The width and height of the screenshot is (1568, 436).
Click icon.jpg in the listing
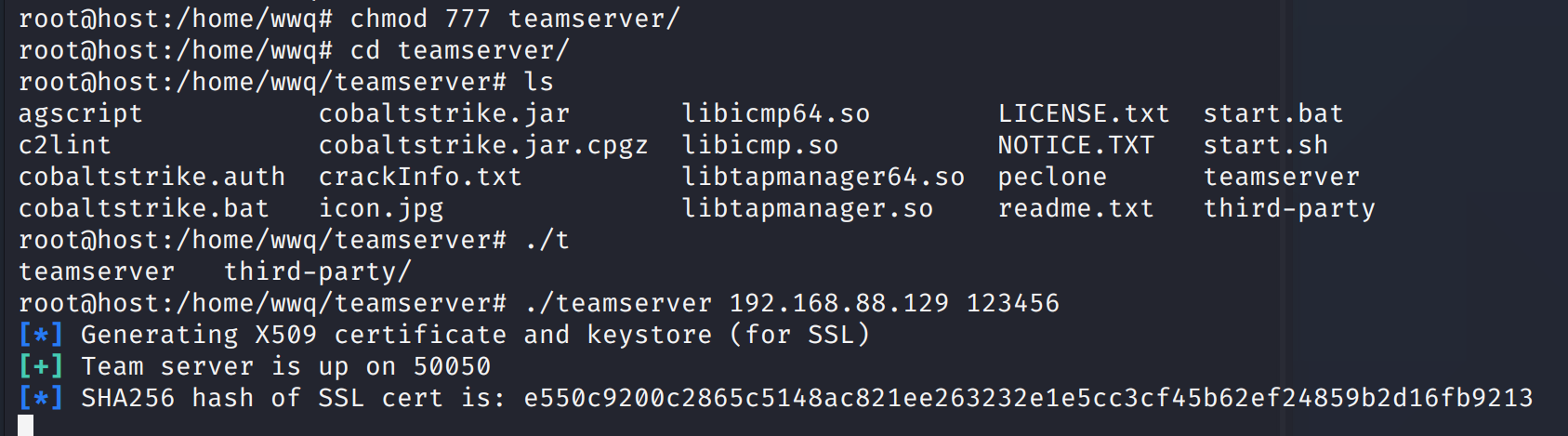pyautogui.click(x=381, y=209)
